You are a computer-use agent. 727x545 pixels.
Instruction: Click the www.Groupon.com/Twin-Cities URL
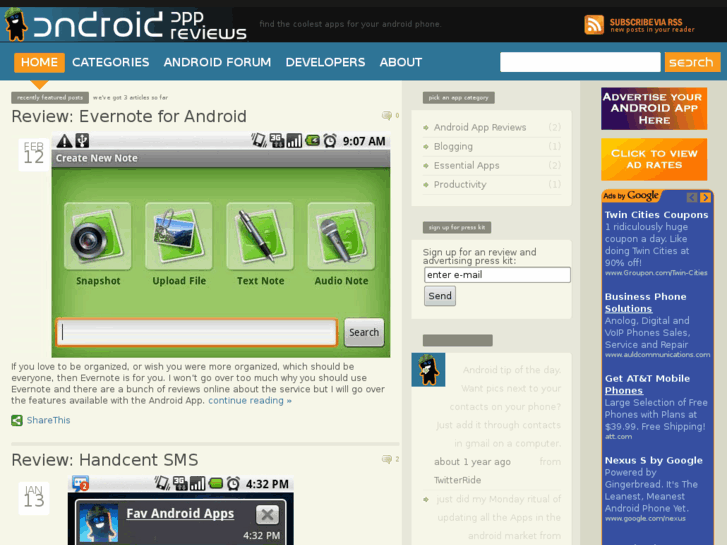(656, 273)
